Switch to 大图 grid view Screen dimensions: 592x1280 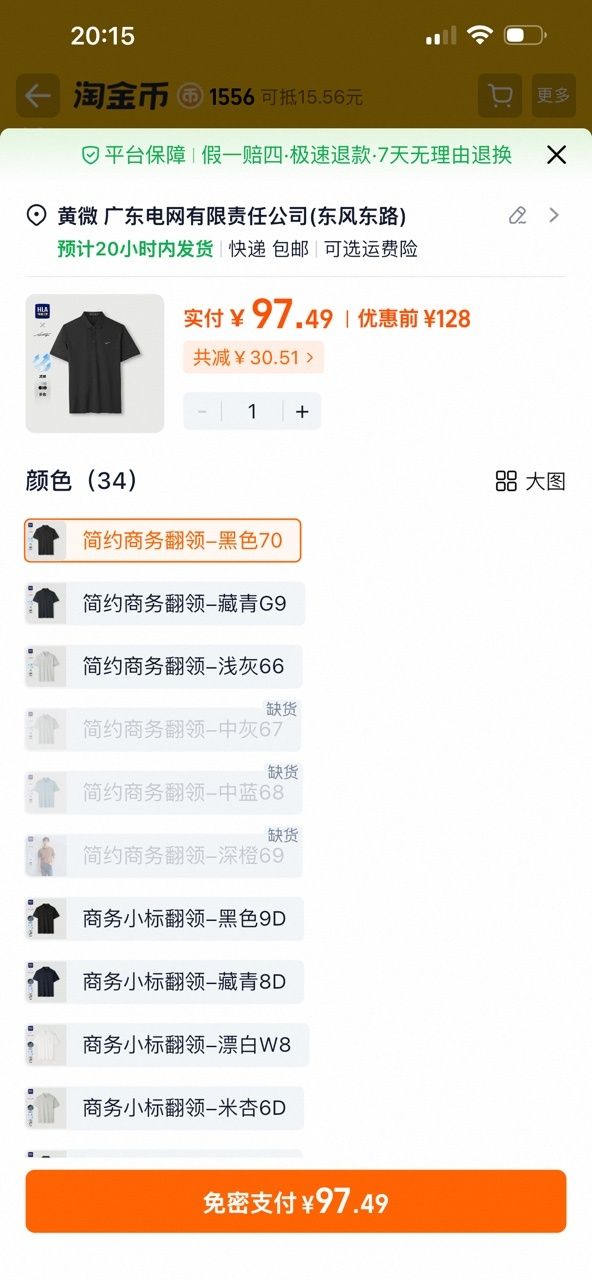click(531, 481)
